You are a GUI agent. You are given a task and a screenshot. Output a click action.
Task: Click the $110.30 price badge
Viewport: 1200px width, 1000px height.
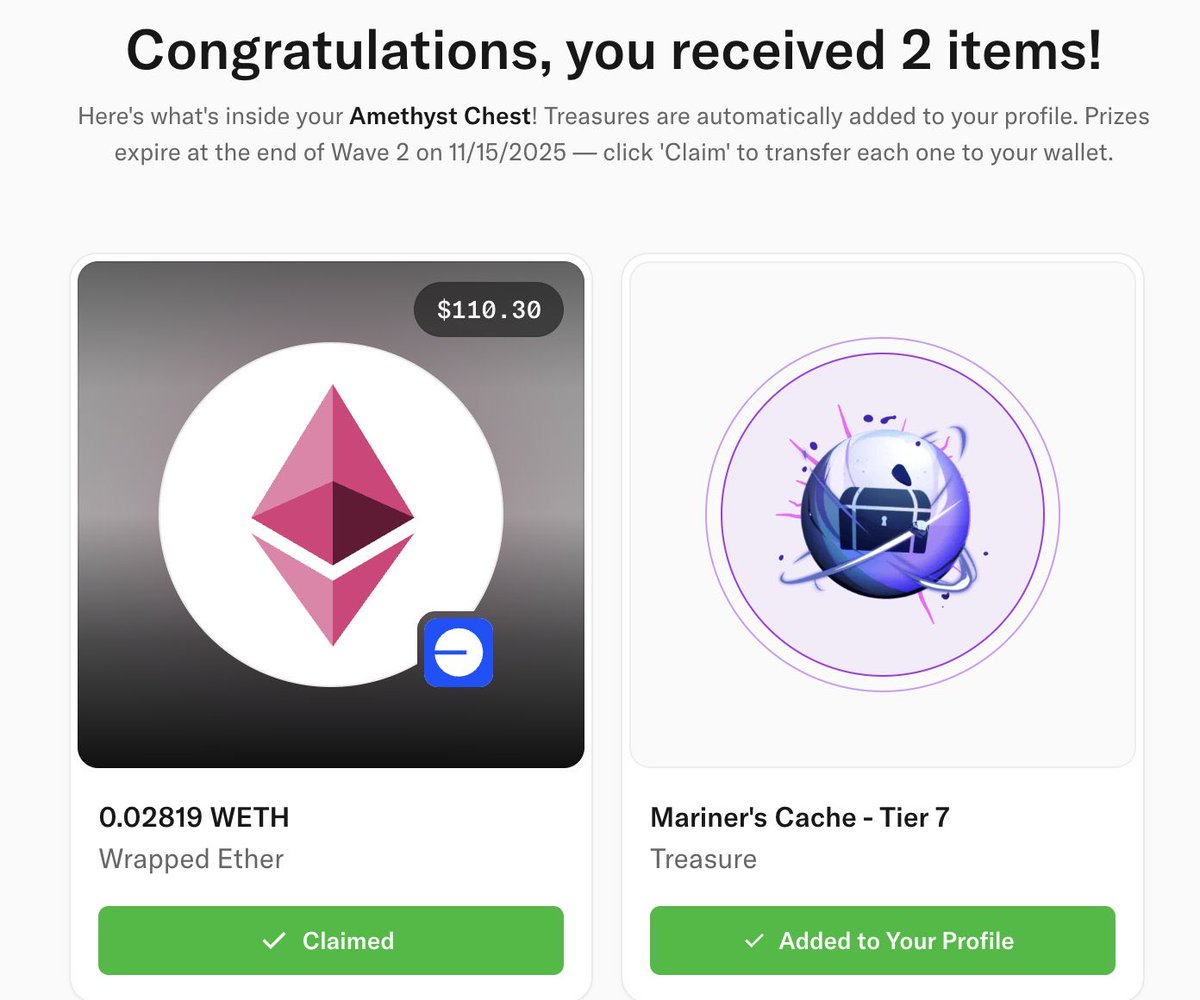pos(489,310)
